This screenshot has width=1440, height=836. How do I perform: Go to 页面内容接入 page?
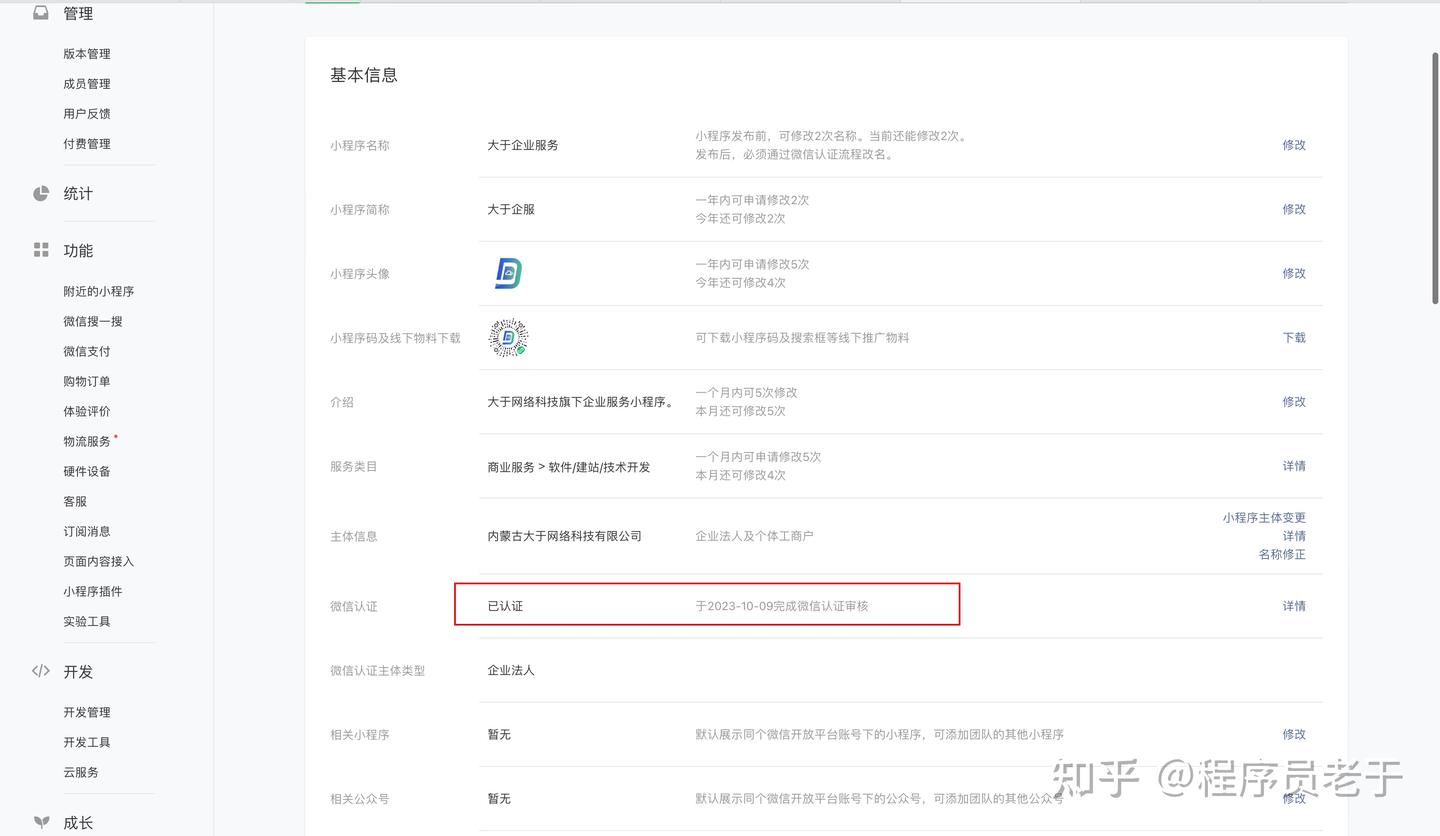tap(99, 562)
